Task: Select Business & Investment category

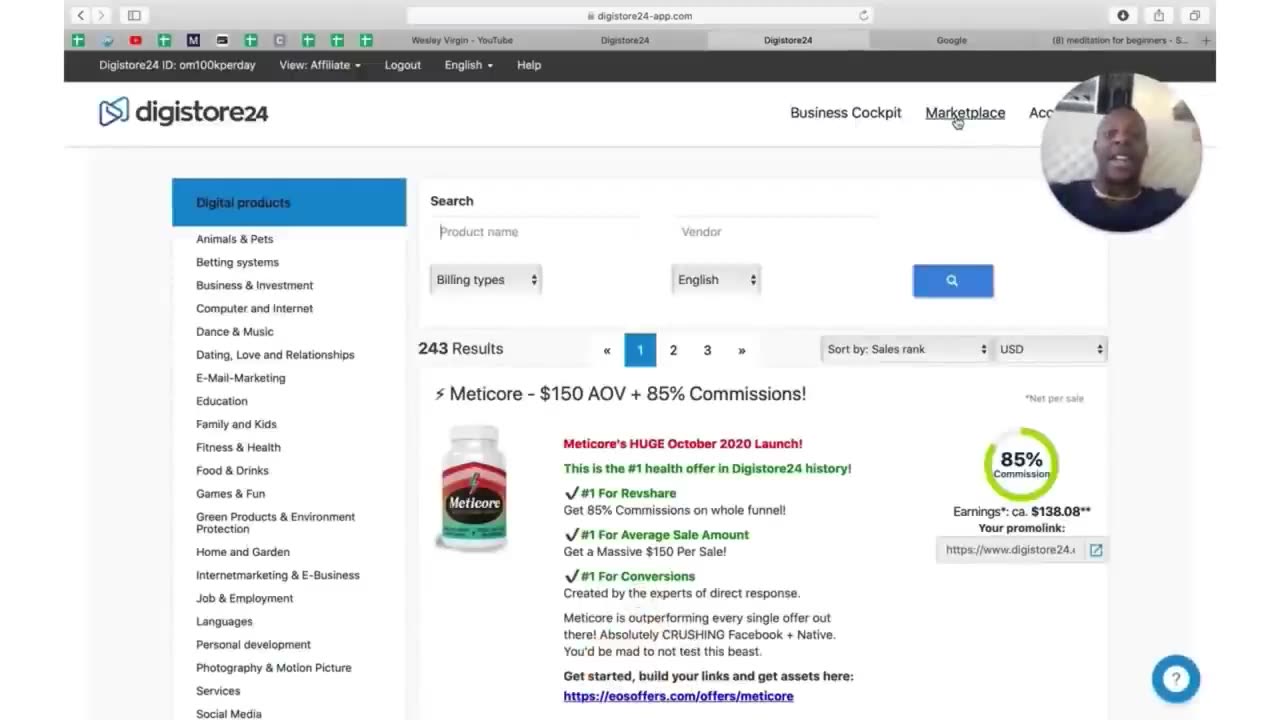Action: [x=254, y=285]
